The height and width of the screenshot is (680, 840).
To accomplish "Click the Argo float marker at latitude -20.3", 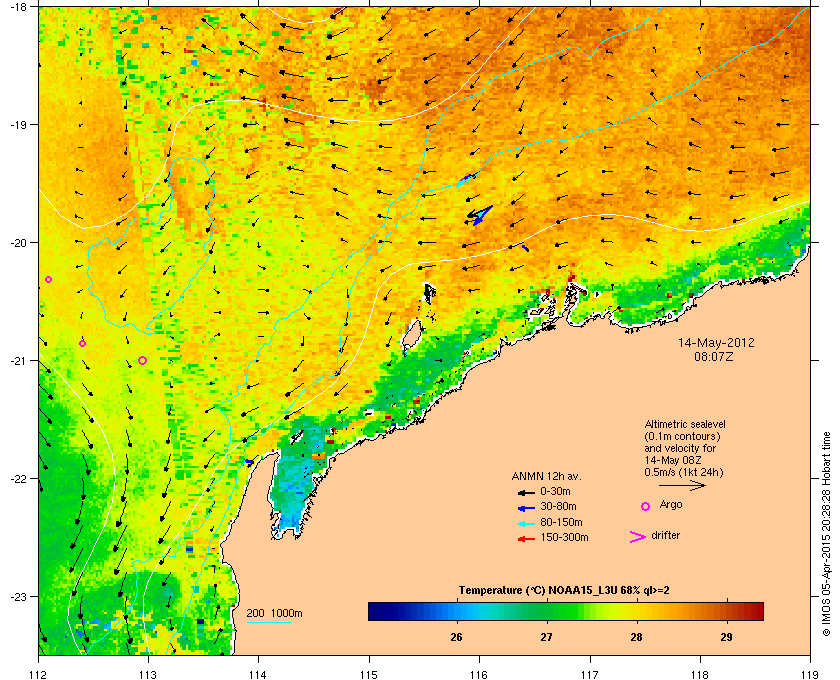I will pyautogui.click(x=48, y=280).
